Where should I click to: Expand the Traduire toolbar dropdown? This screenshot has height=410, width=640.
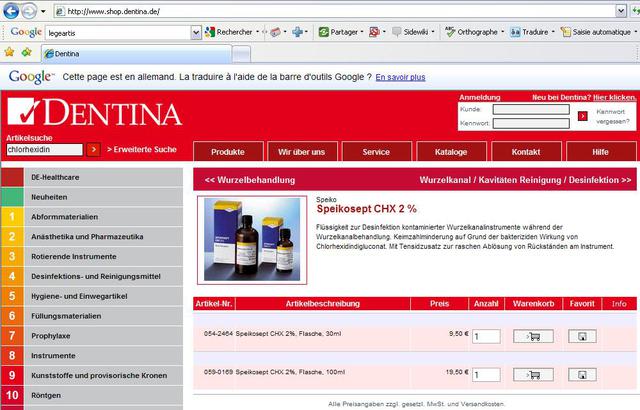[553, 32]
